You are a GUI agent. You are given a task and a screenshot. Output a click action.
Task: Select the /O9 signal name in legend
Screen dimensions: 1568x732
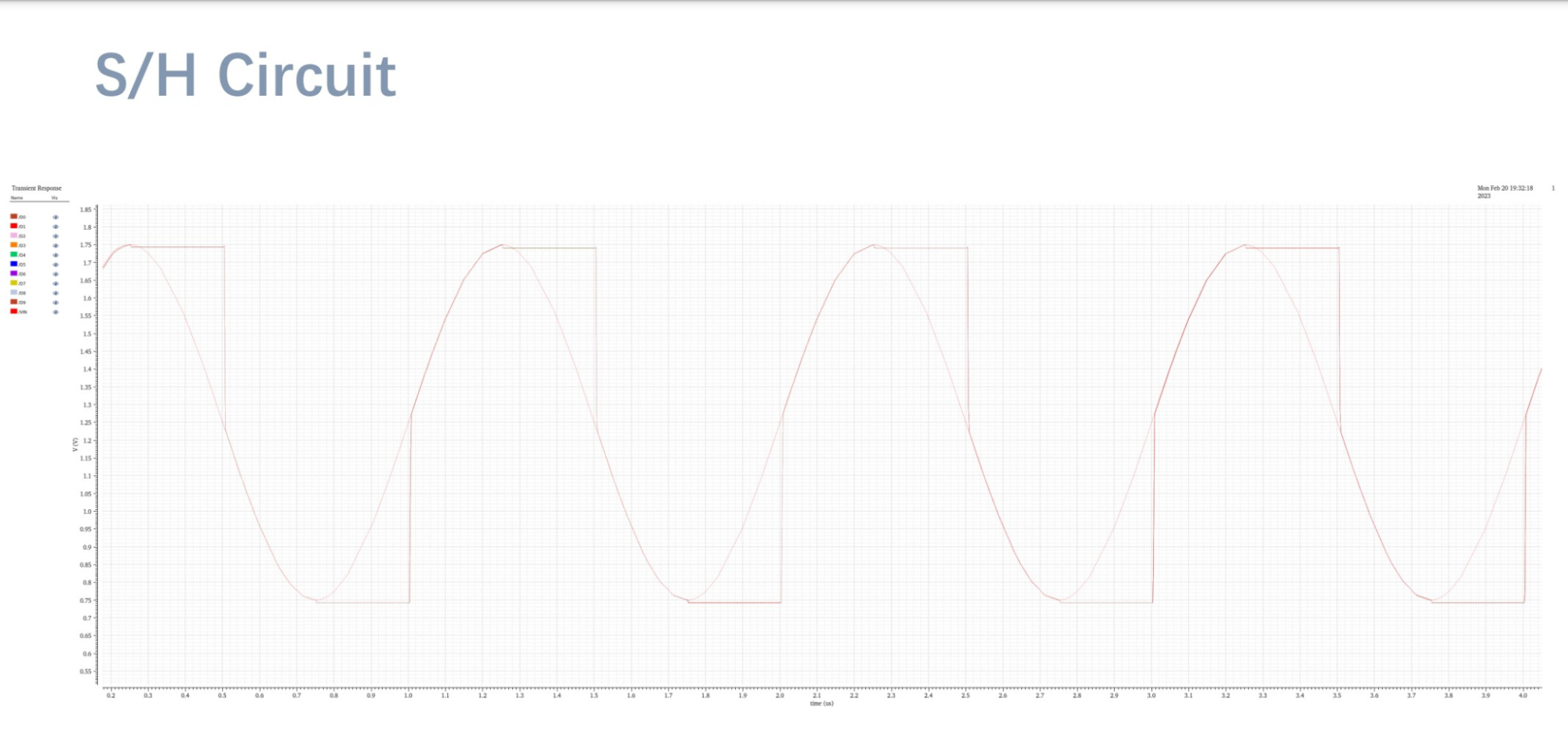coord(22,302)
